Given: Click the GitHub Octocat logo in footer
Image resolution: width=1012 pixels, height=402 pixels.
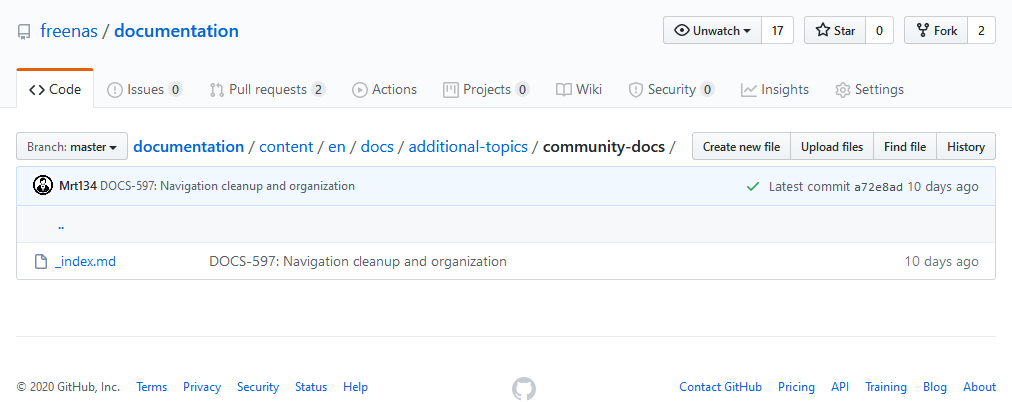Looking at the screenshot, I should click(523, 388).
